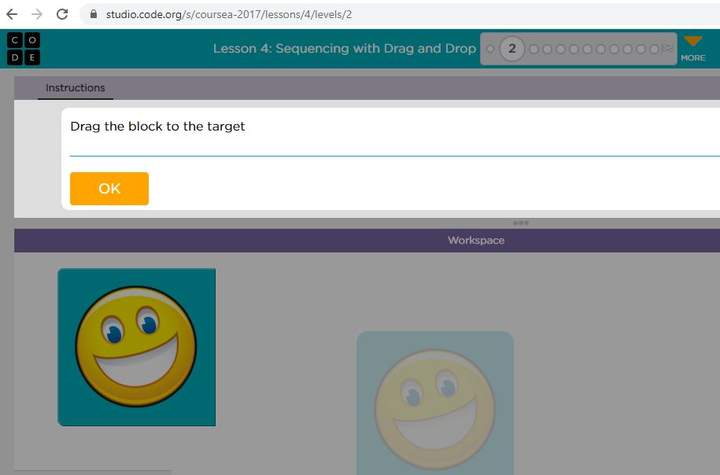Viewport: 720px width, 475px height.
Task: Click the browser forward arrow
Action: (37, 14)
